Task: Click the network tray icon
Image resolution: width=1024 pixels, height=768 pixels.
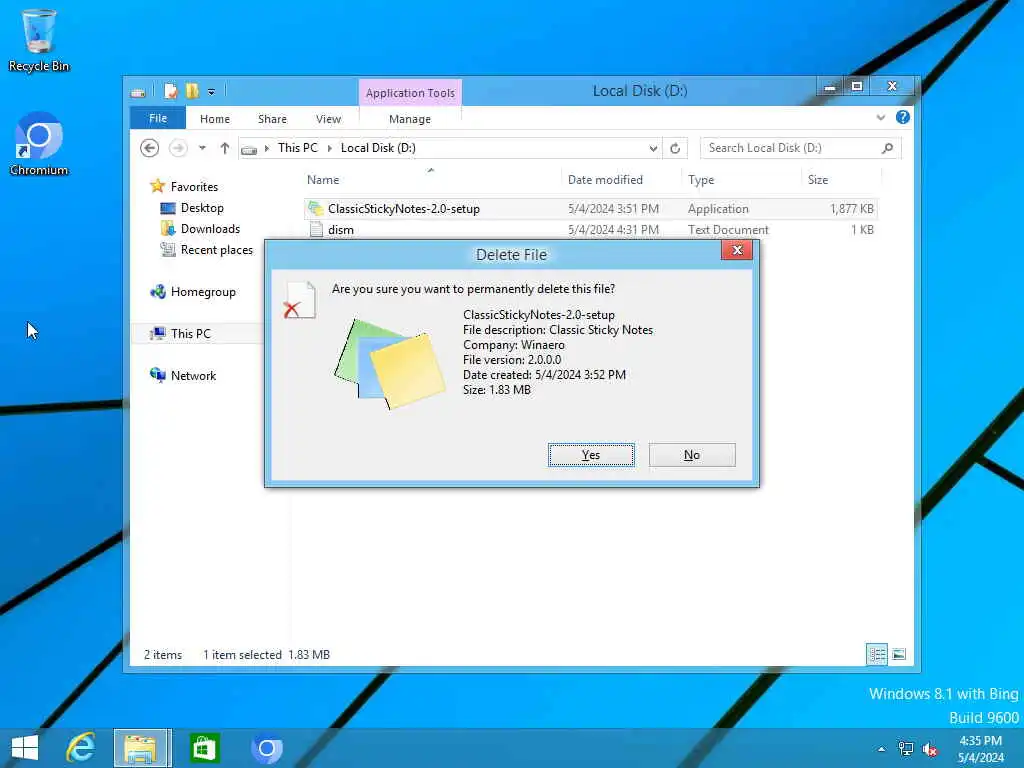Action: tap(906, 749)
